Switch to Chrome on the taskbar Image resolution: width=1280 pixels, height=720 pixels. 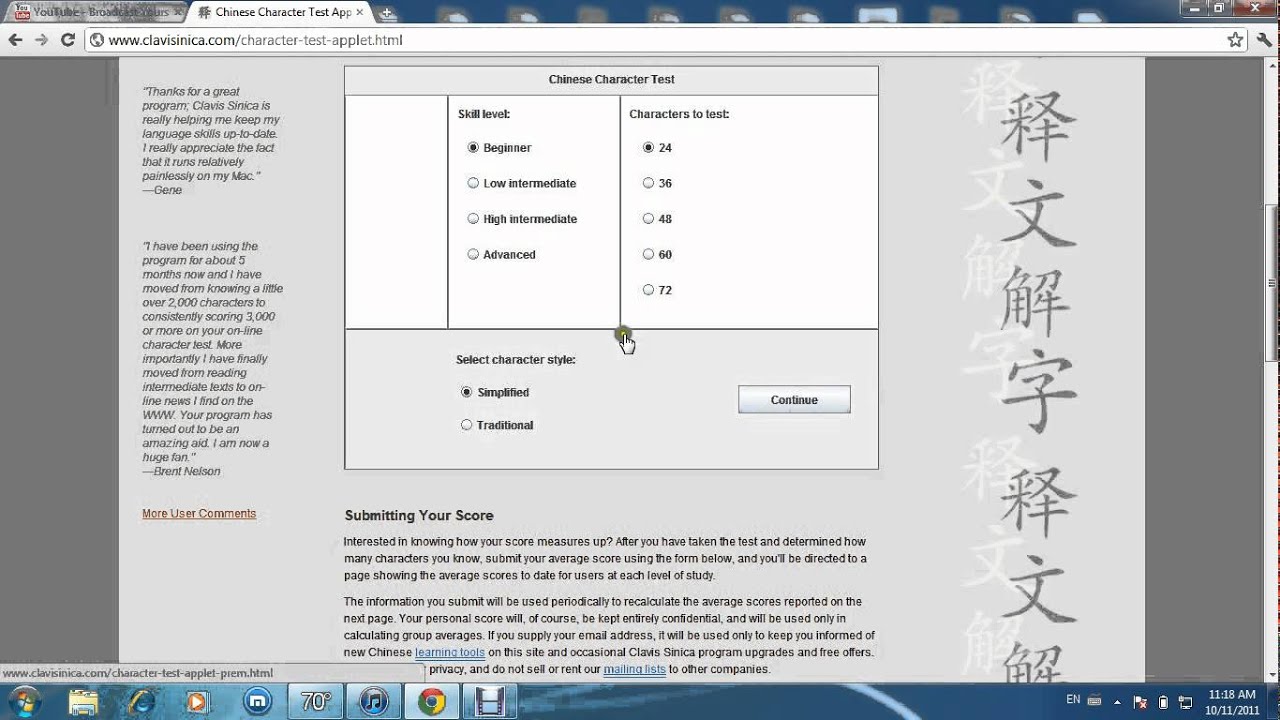432,702
